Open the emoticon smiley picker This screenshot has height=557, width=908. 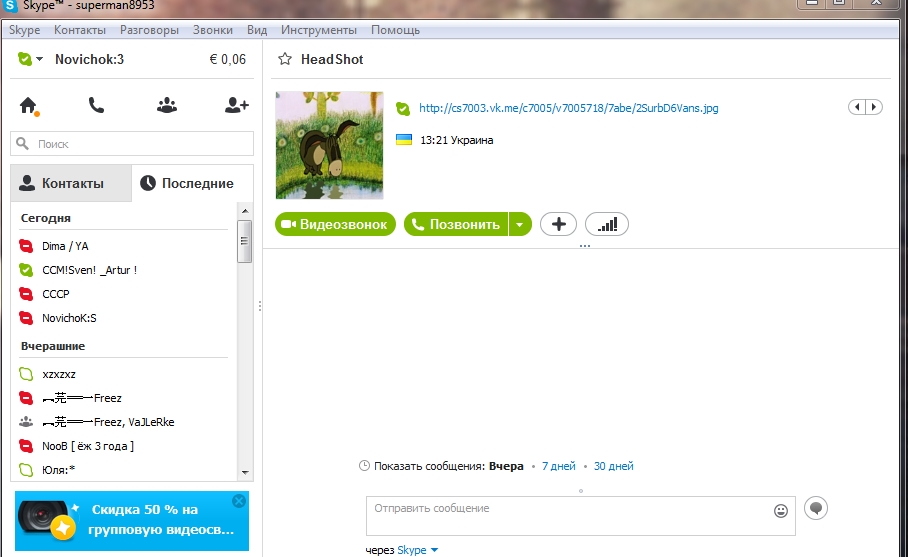781,511
